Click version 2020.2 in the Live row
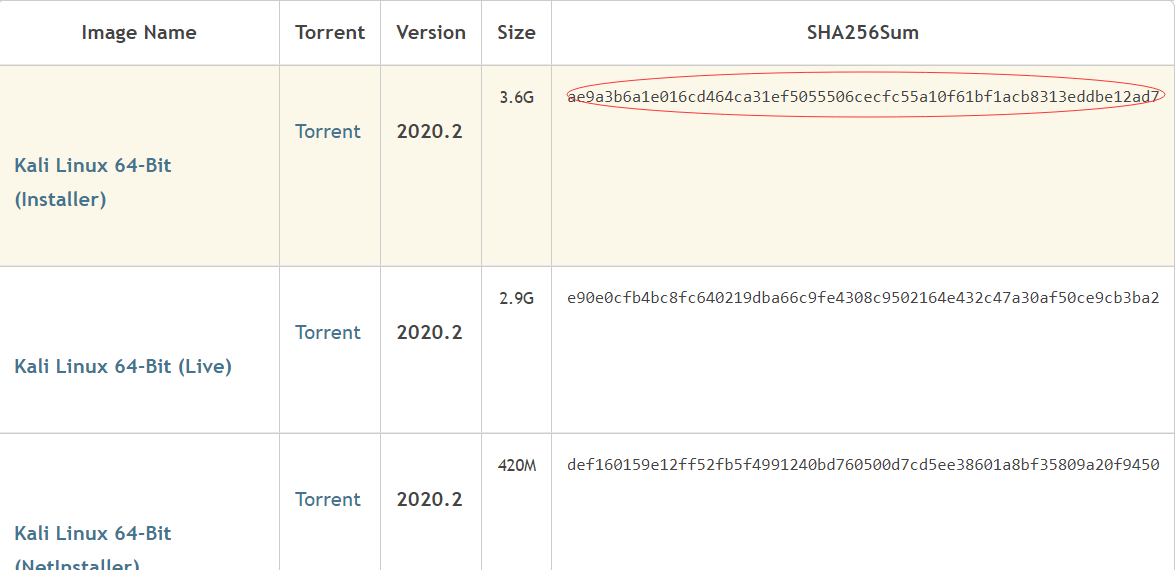 pyautogui.click(x=430, y=332)
